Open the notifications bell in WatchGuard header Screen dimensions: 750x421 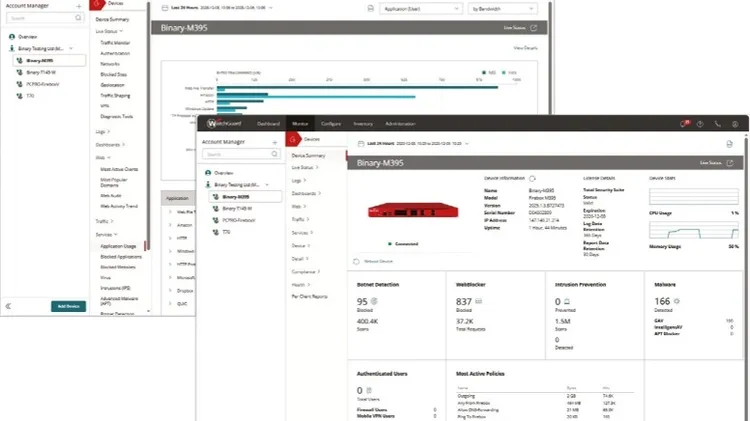[x=684, y=123]
